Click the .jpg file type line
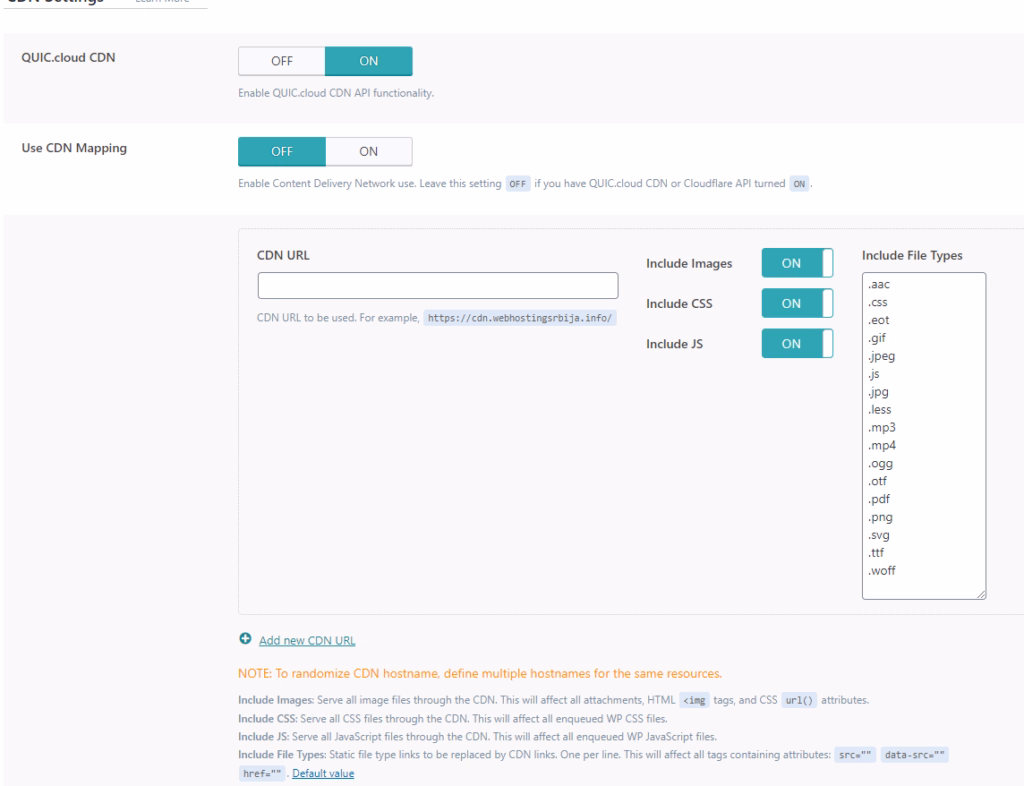 [x=878, y=392]
